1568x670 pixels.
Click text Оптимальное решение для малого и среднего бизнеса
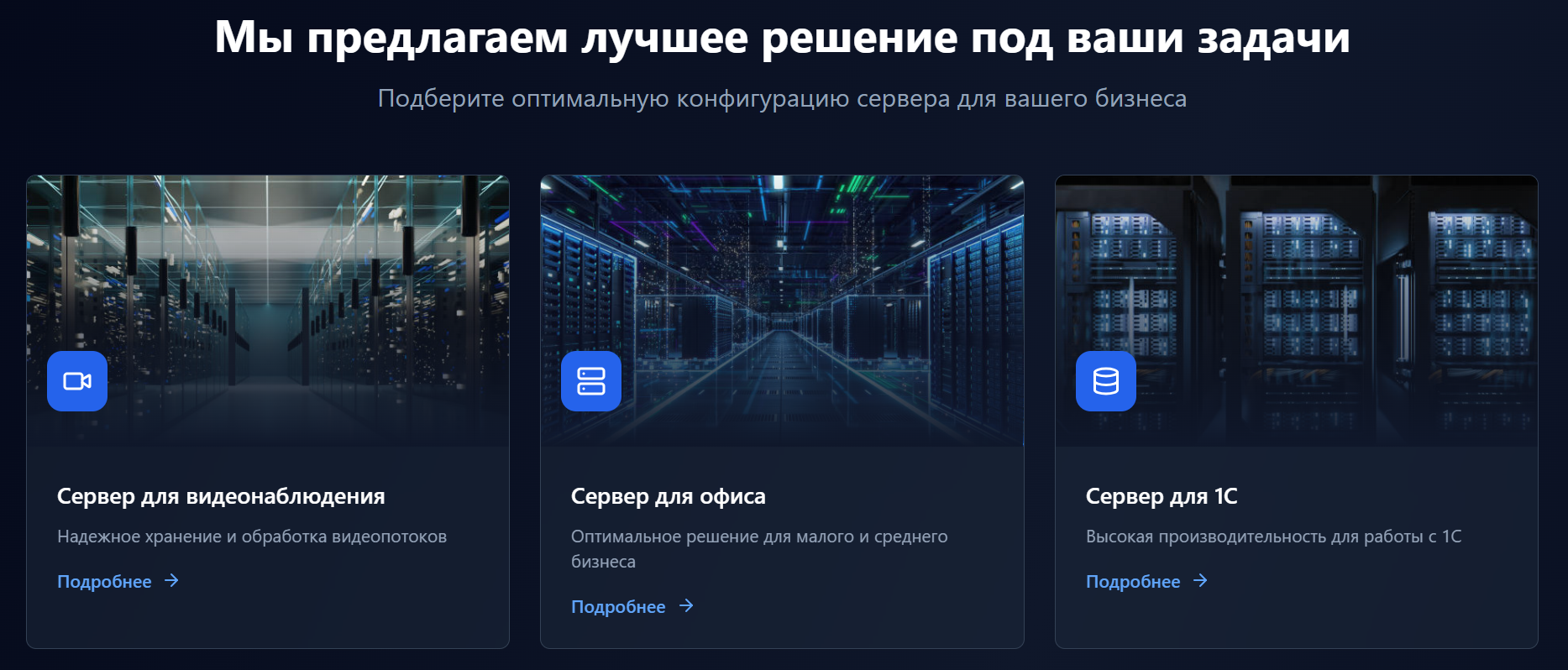point(759,549)
